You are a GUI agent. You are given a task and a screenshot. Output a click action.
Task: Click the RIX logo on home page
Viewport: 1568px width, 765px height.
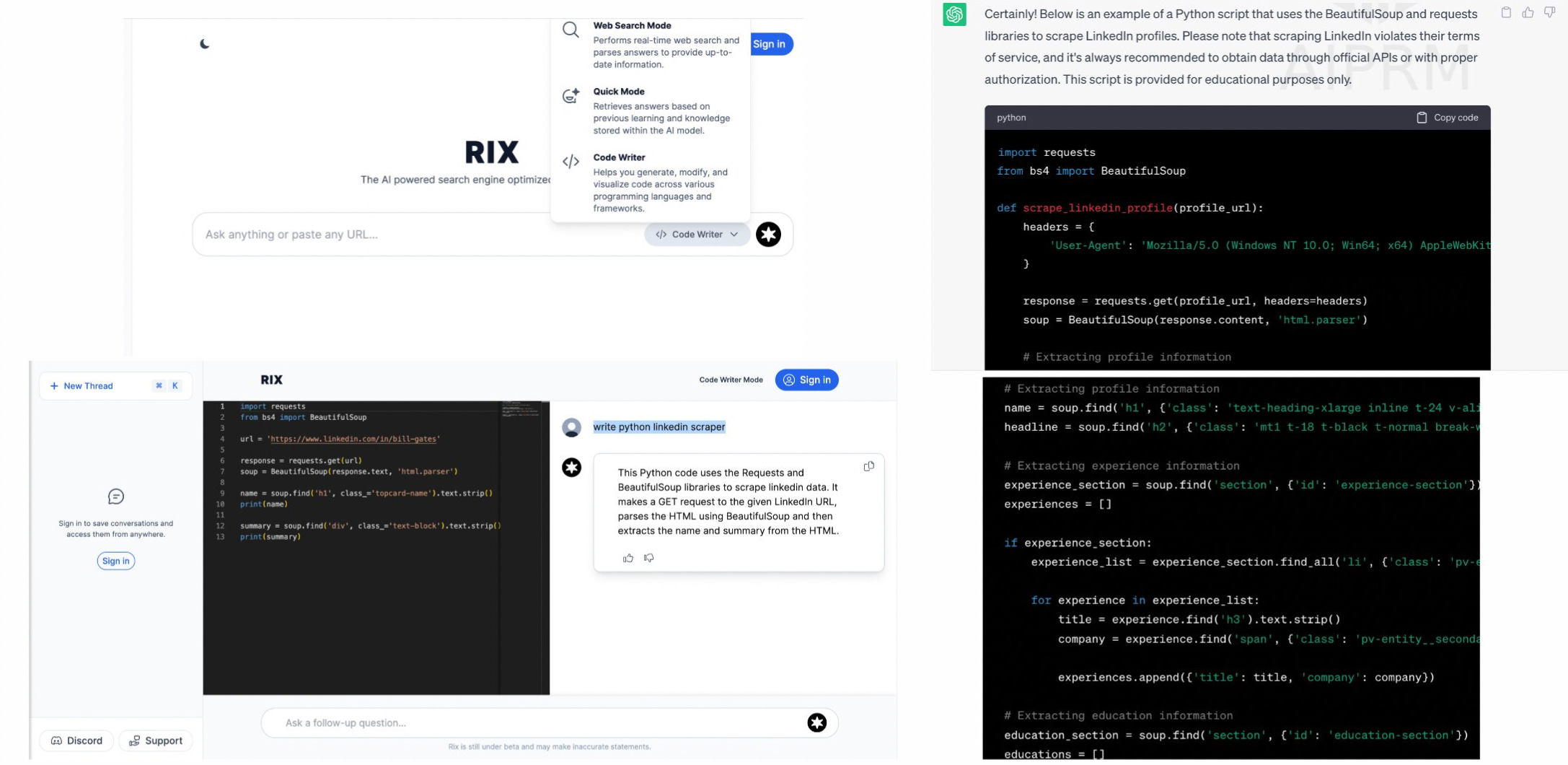(x=492, y=152)
